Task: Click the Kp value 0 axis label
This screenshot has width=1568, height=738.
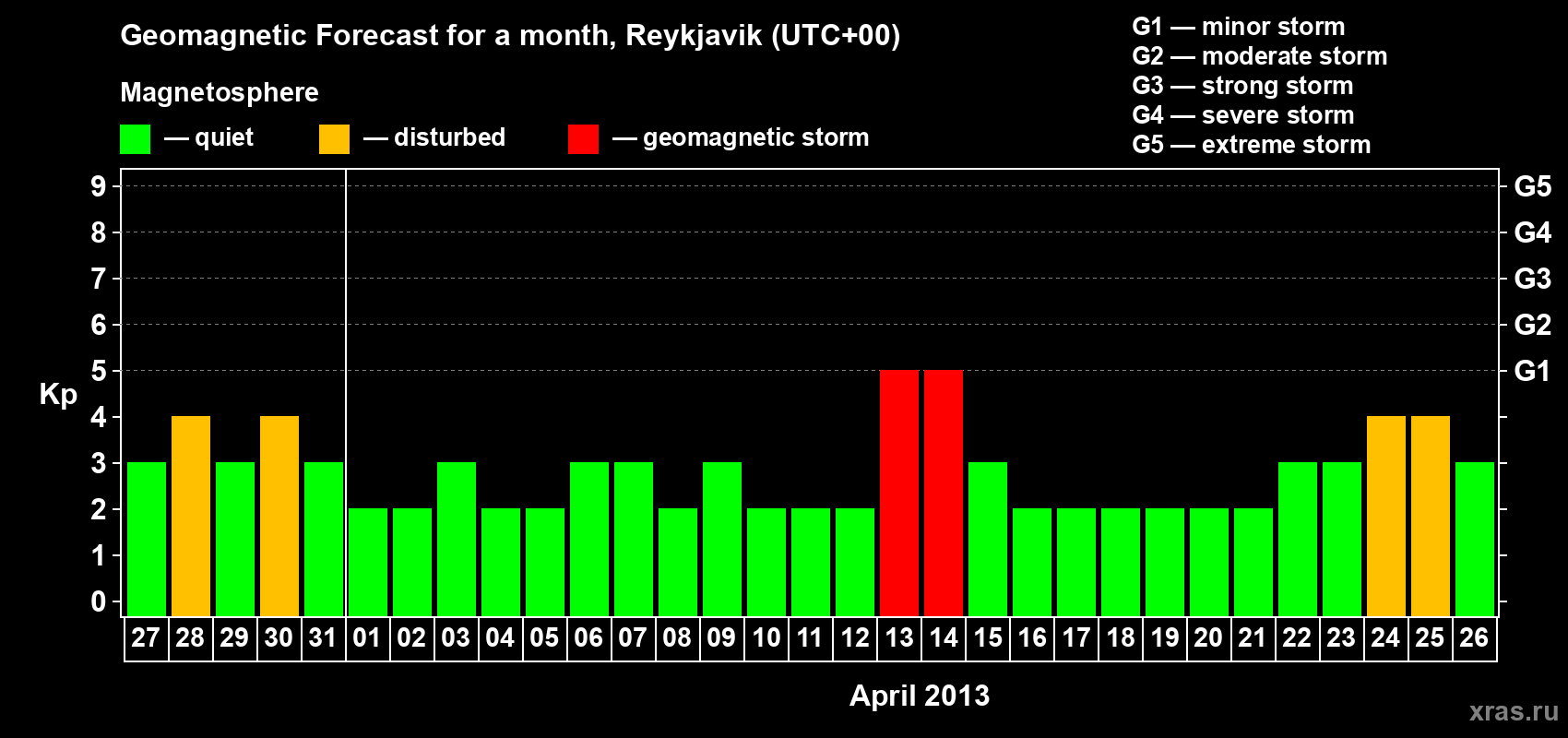Action: click(x=99, y=601)
